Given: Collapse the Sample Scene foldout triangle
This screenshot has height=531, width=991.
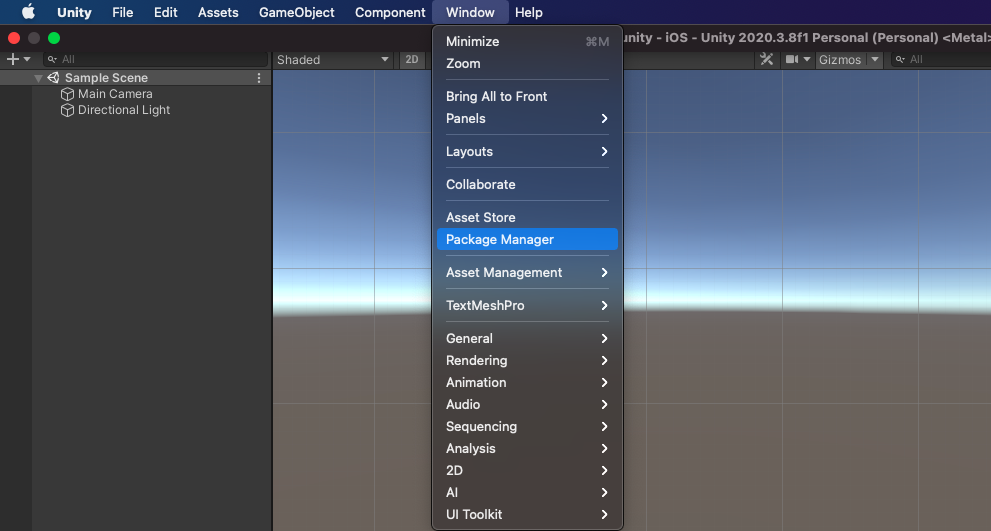Looking at the screenshot, I should [39, 78].
